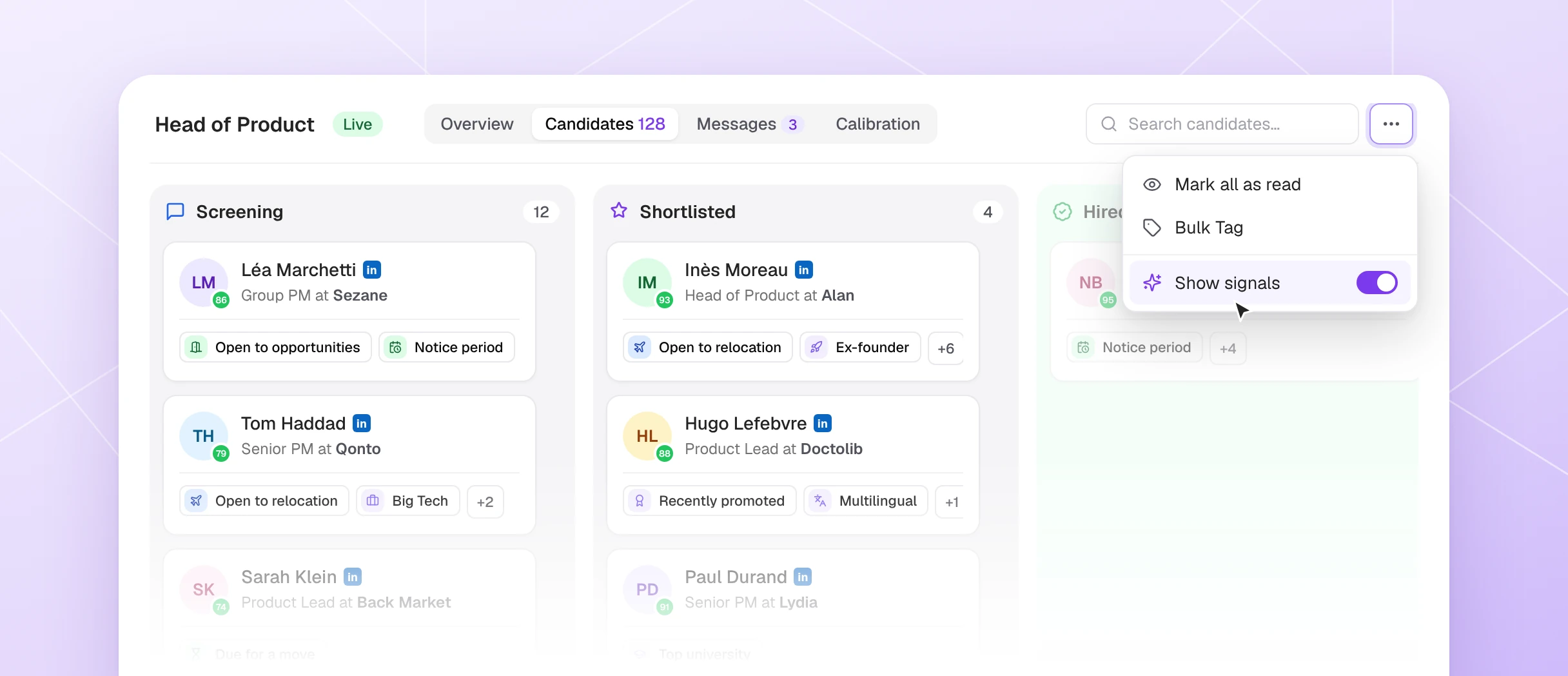Click the Ex-founder signal tag

click(860, 347)
